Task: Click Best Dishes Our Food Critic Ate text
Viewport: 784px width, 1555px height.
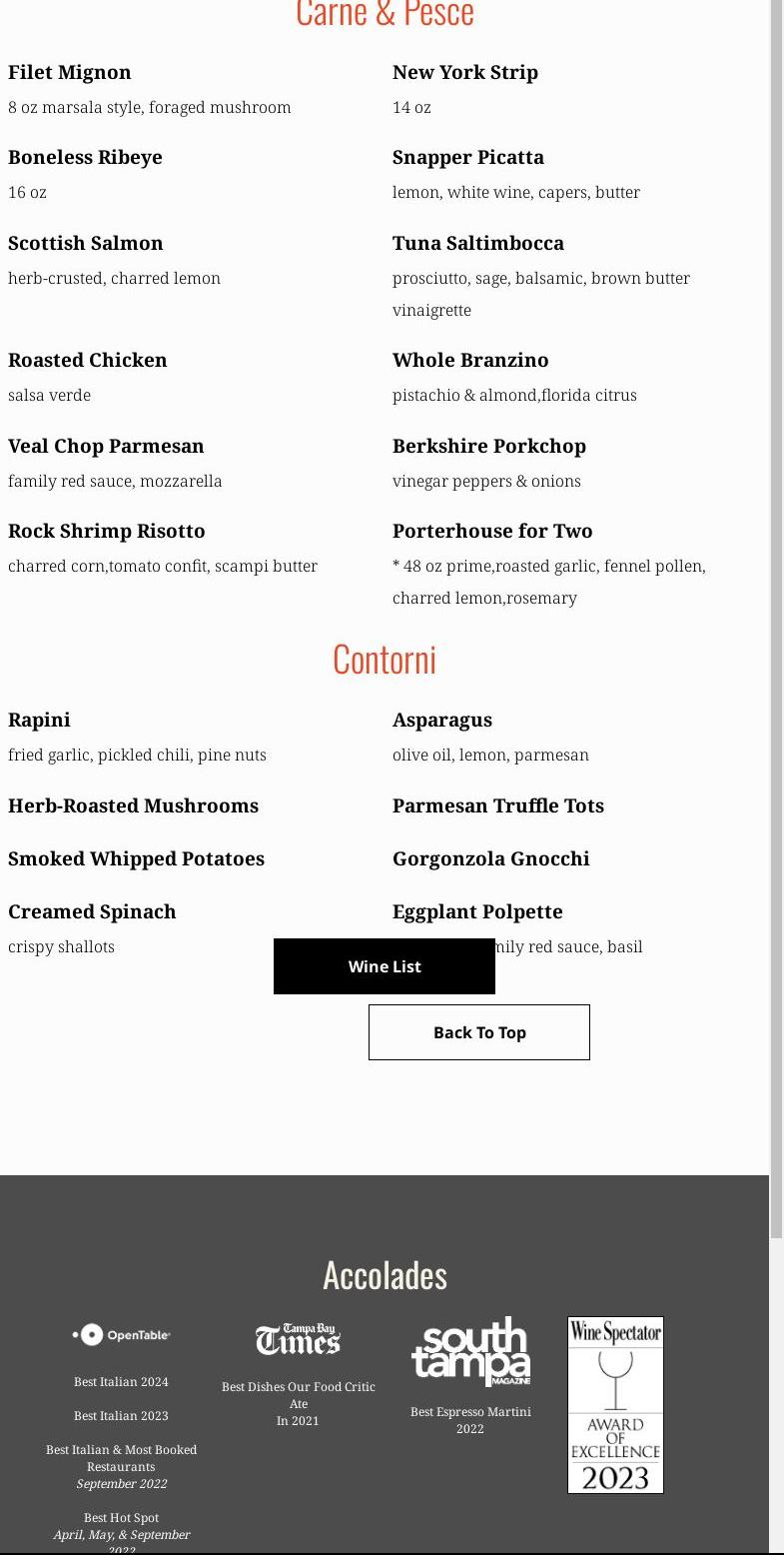Action: tap(298, 1395)
